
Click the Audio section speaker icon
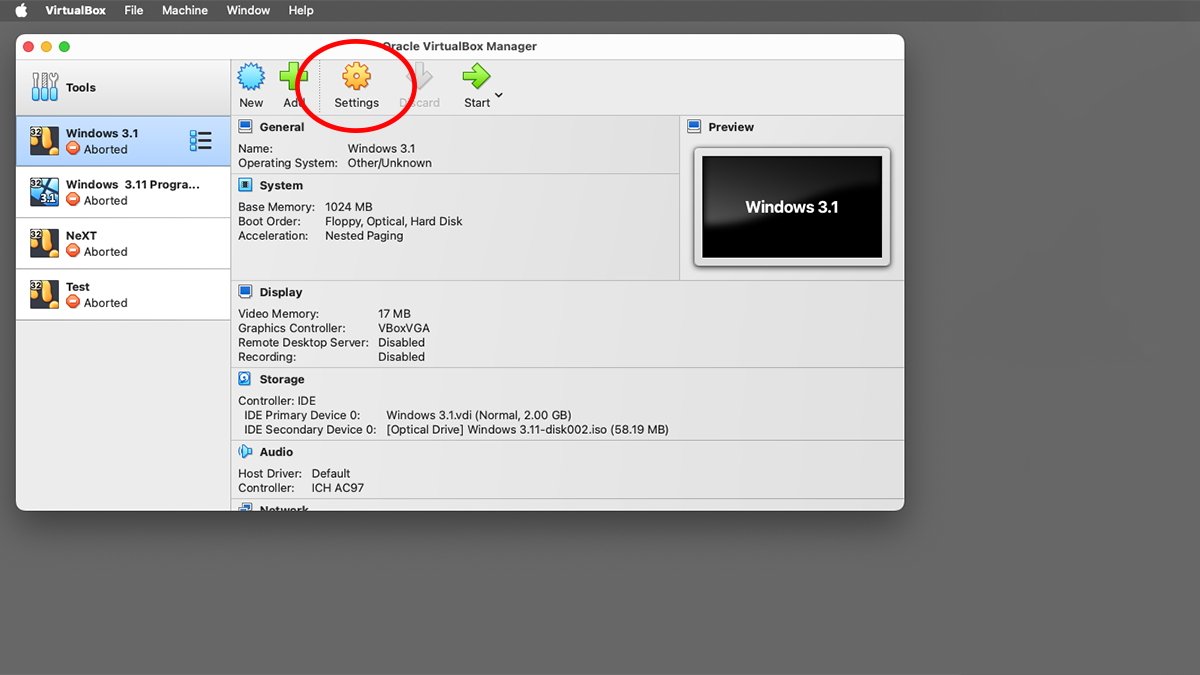245,452
